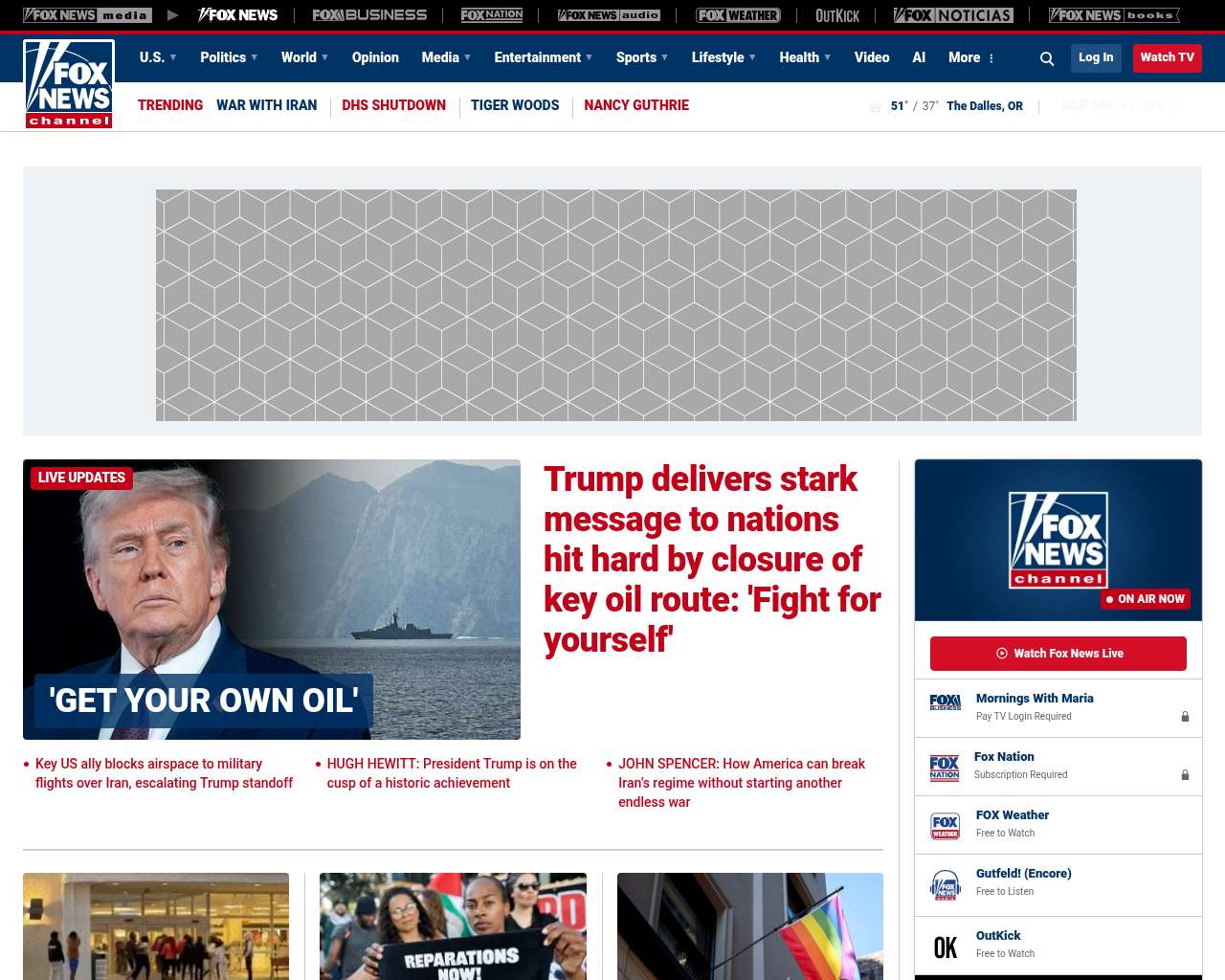
Task: Open the rainbow pride flag story thumbnail
Action: coord(750,926)
